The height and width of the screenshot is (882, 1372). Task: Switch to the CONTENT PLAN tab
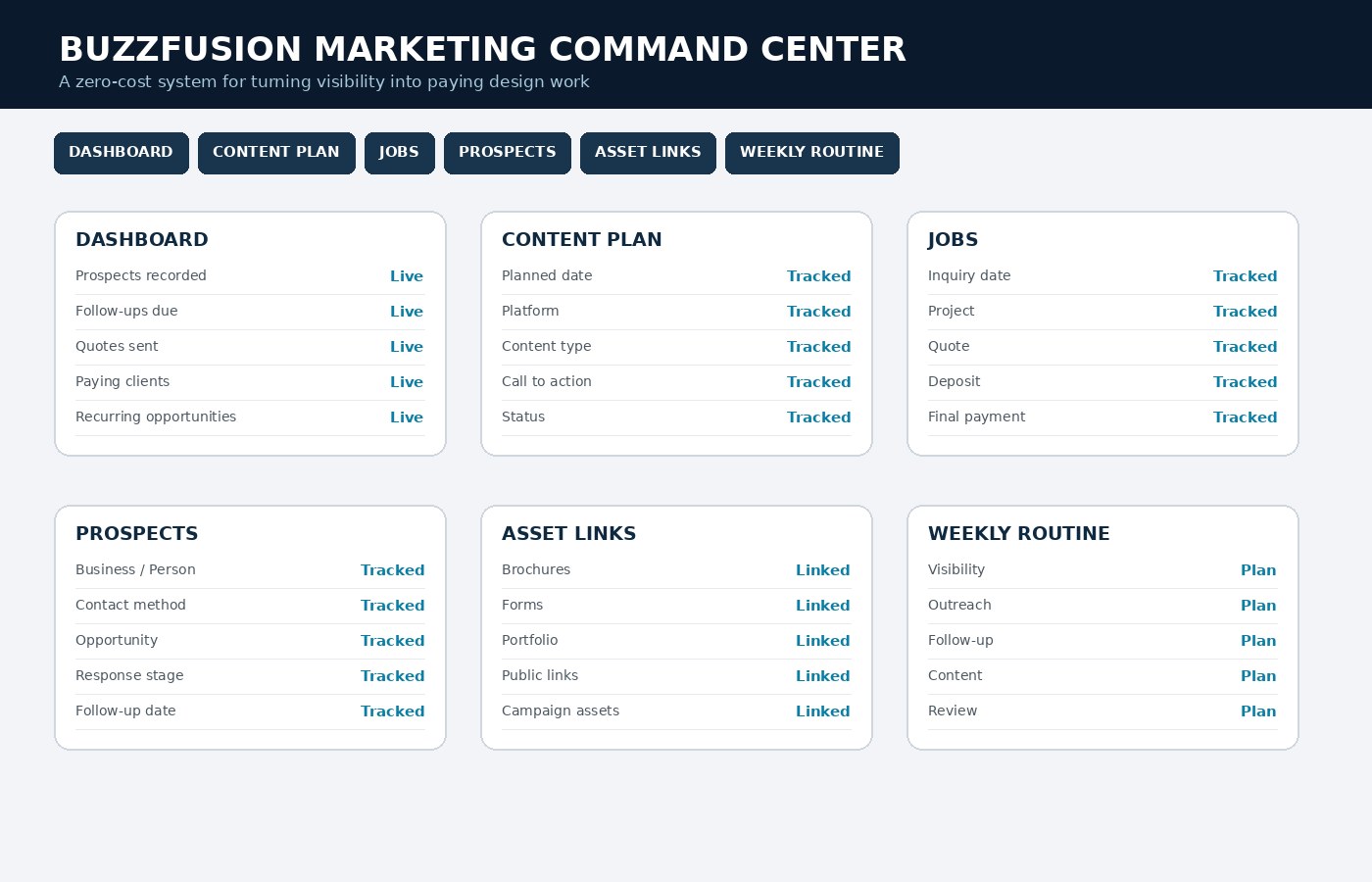(276, 153)
